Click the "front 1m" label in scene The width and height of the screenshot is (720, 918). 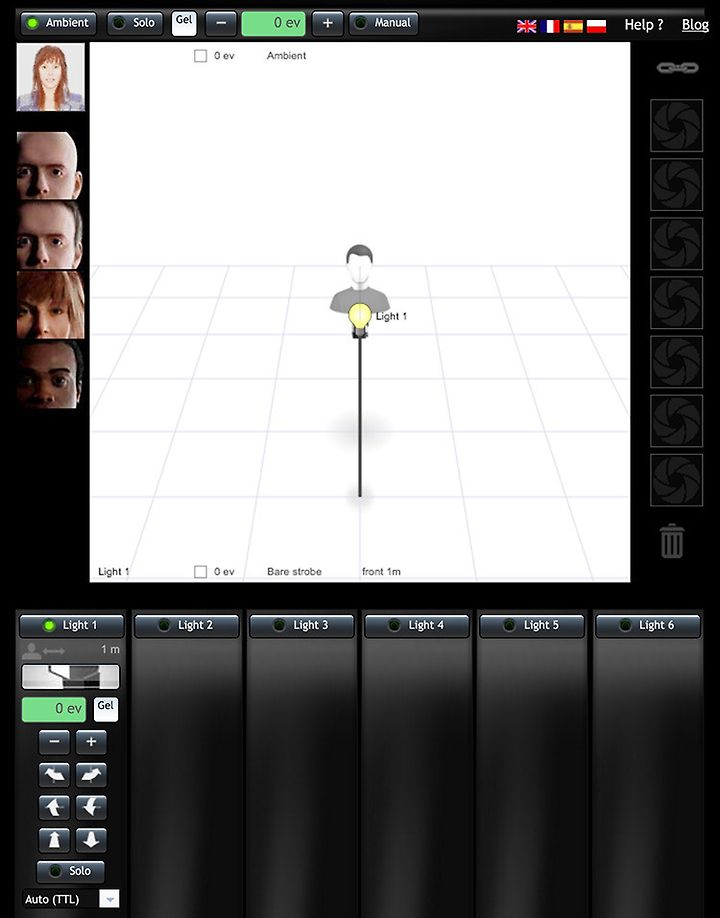[x=381, y=571]
